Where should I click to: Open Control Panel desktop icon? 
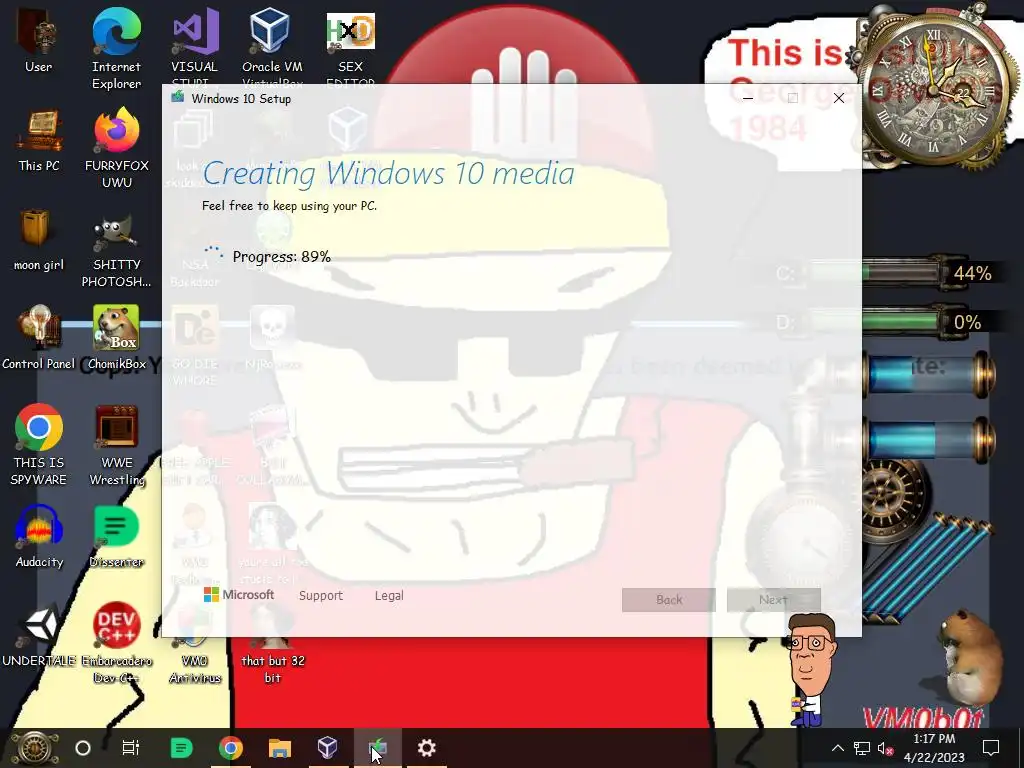[x=39, y=338]
